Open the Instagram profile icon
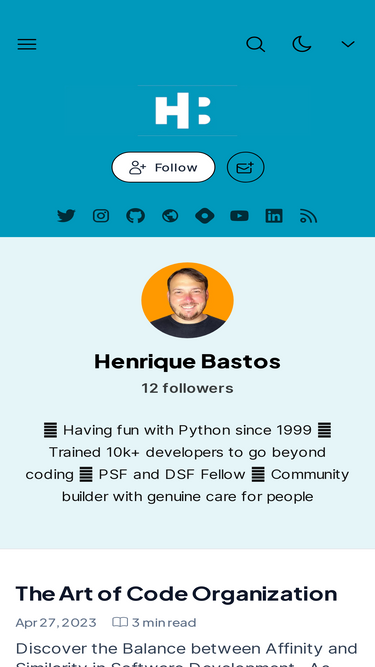 [x=101, y=216]
